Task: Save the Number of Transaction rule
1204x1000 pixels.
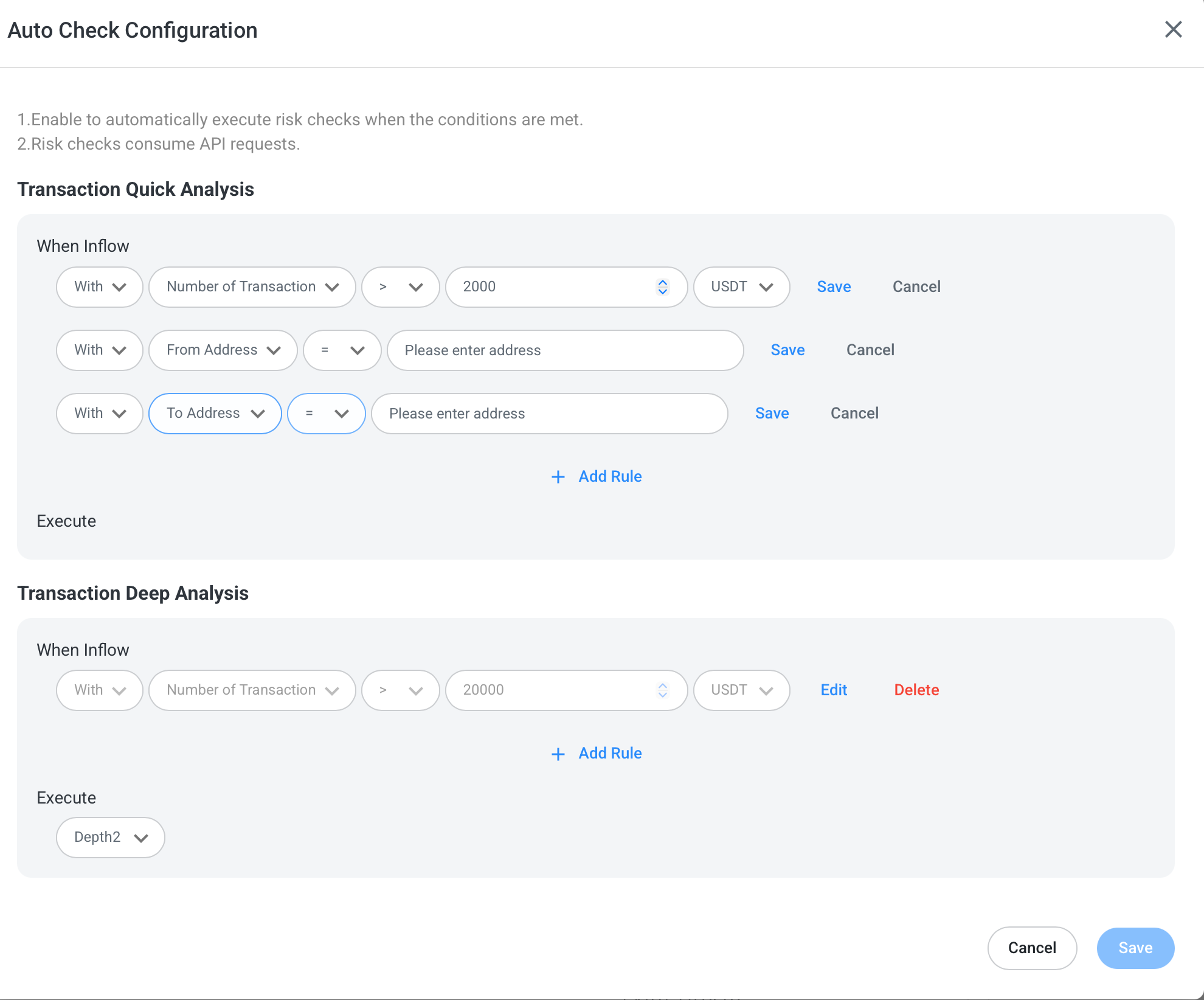Action: tap(834, 287)
